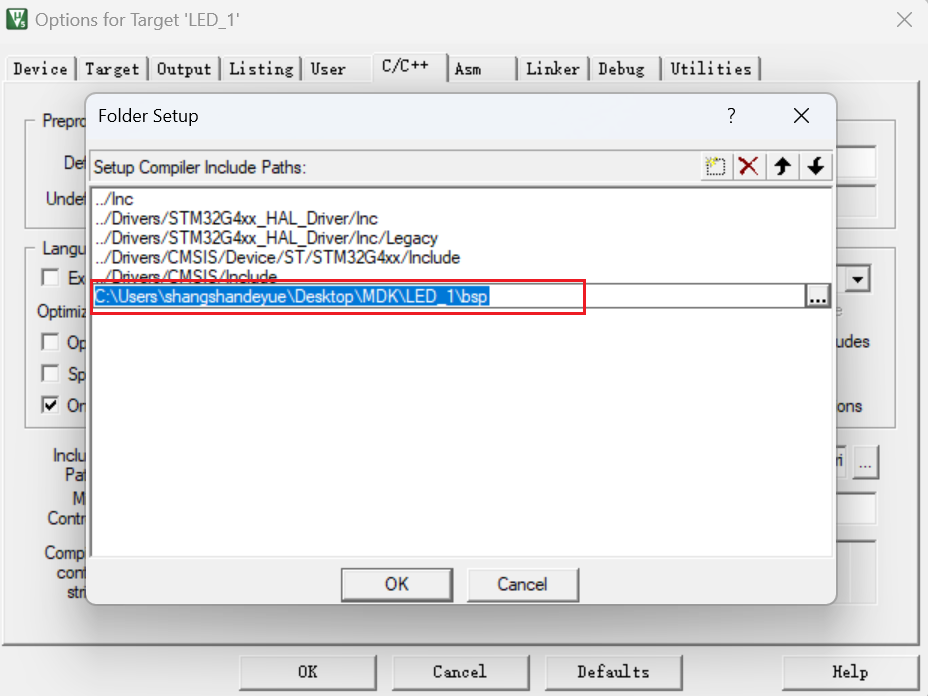928x696 pixels.
Task: Switch to the Linker tab
Action: [553, 69]
